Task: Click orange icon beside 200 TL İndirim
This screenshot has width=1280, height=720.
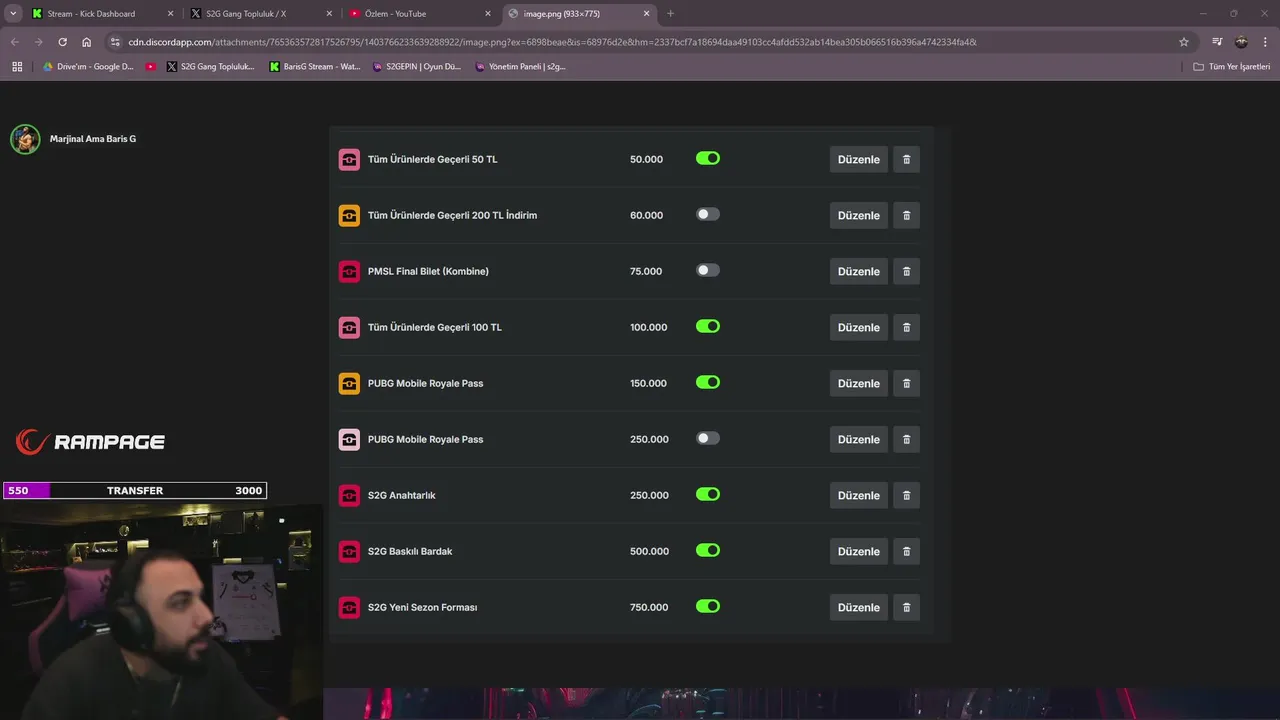Action: coord(349,215)
